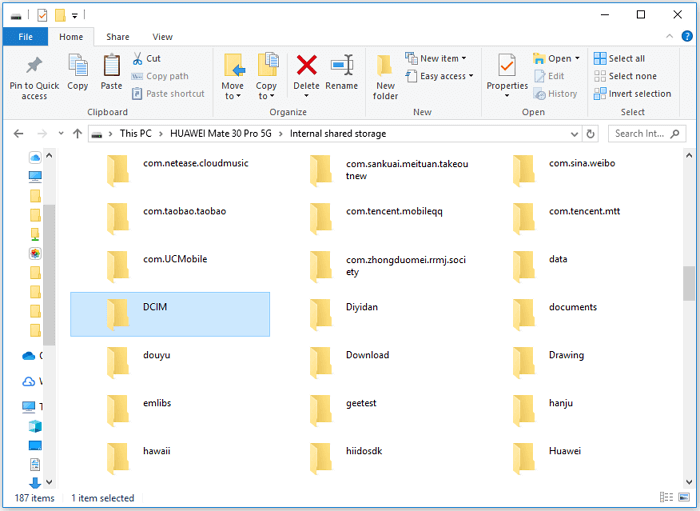Switch to details view in status bar
700x511 pixels.
click(666, 498)
